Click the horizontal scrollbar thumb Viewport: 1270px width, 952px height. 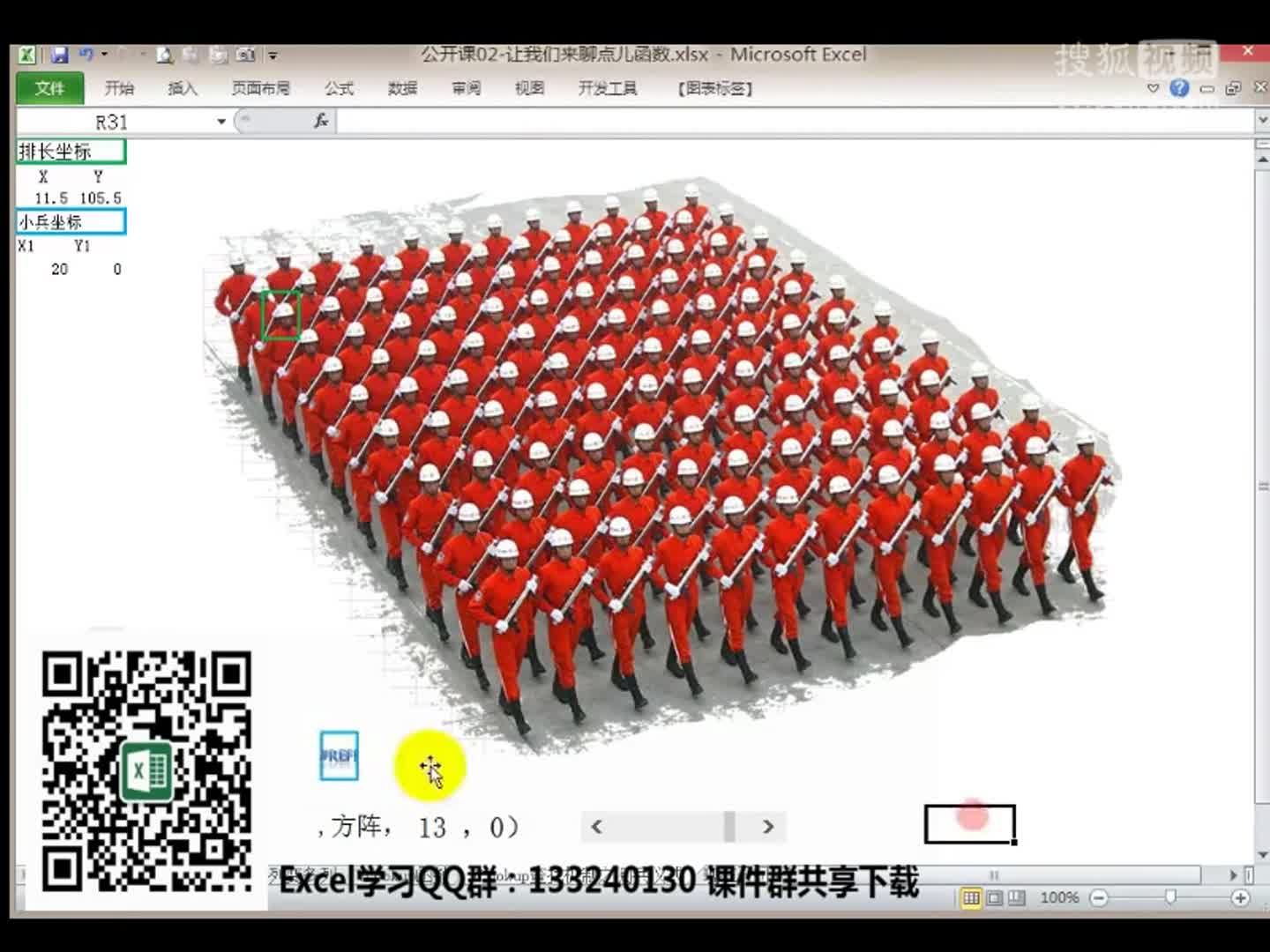click(x=995, y=874)
